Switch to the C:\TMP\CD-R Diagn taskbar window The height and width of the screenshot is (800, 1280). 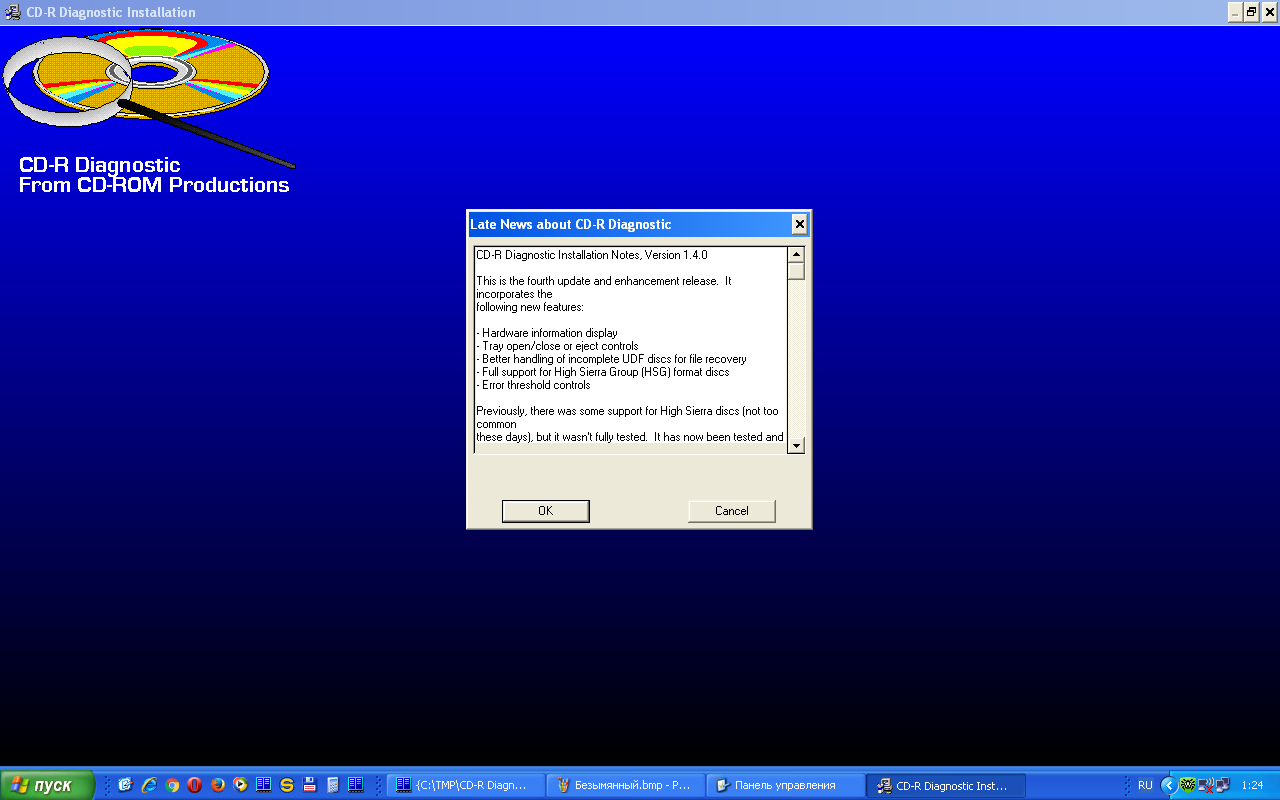pyautogui.click(x=466, y=785)
